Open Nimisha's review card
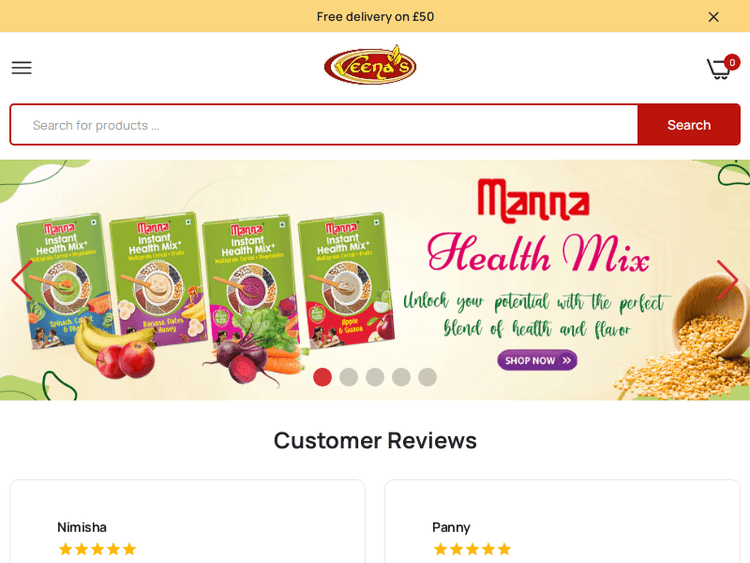Image resolution: width=750 pixels, height=563 pixels. coord(188,521)
